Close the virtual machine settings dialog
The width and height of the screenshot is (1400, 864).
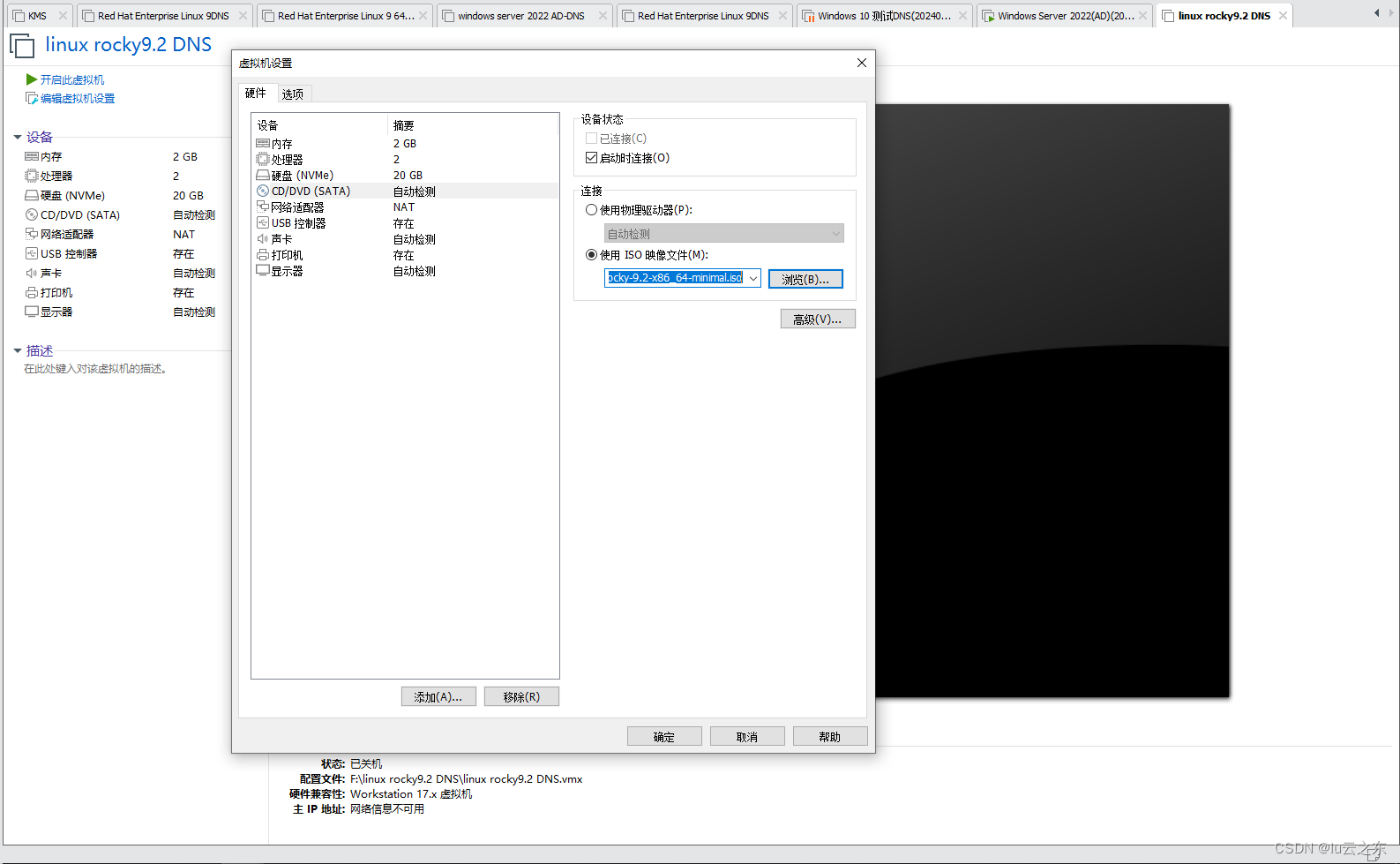click(x=862, y=63)
